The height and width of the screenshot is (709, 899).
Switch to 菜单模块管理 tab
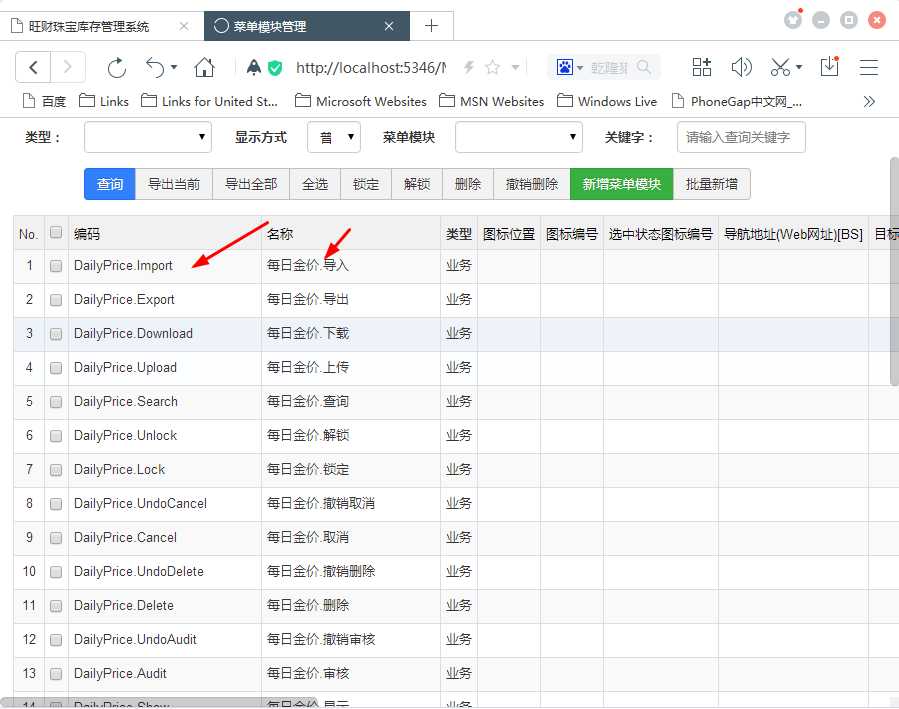(307, 26)
